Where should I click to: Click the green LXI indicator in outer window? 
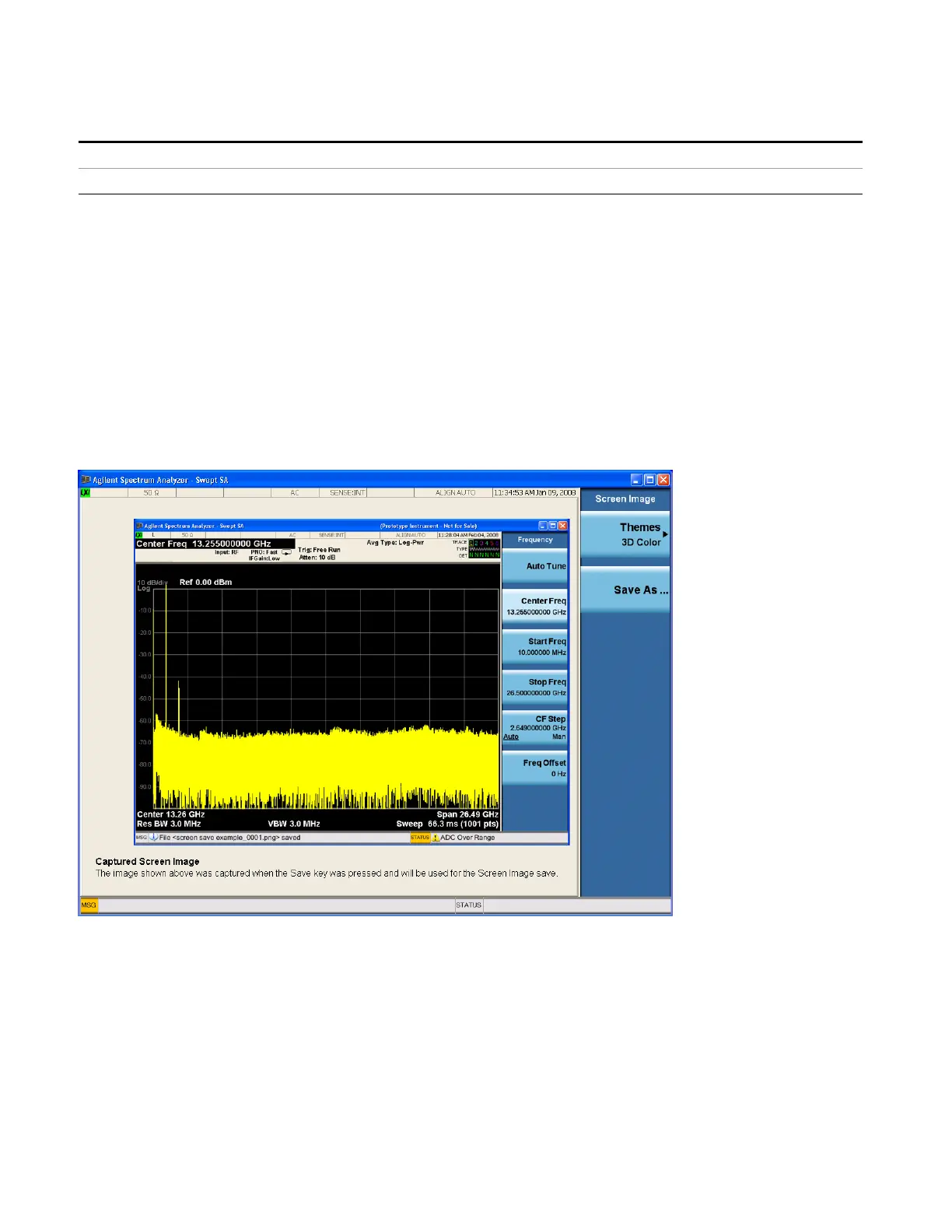point(85,493)
